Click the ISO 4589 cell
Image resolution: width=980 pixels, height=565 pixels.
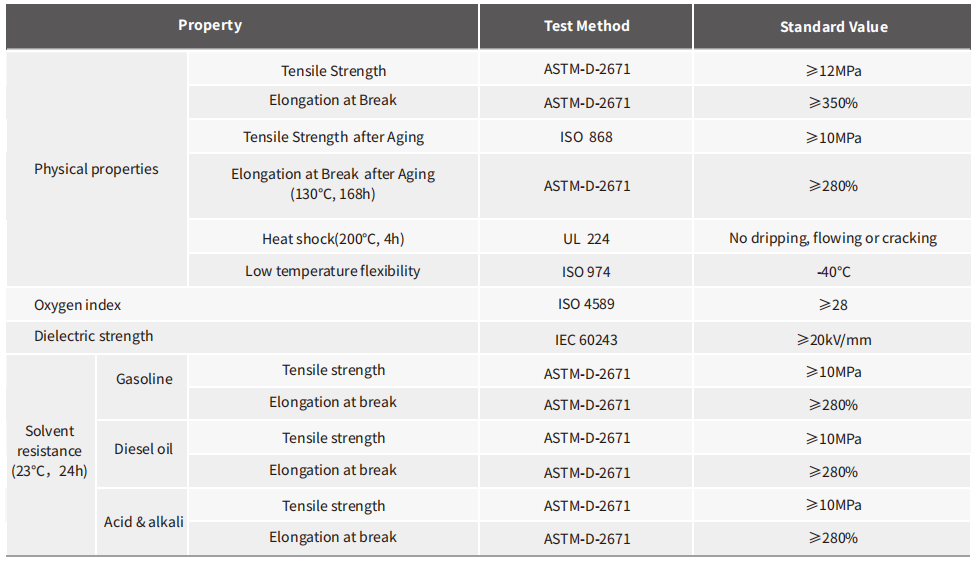(586, 304)
